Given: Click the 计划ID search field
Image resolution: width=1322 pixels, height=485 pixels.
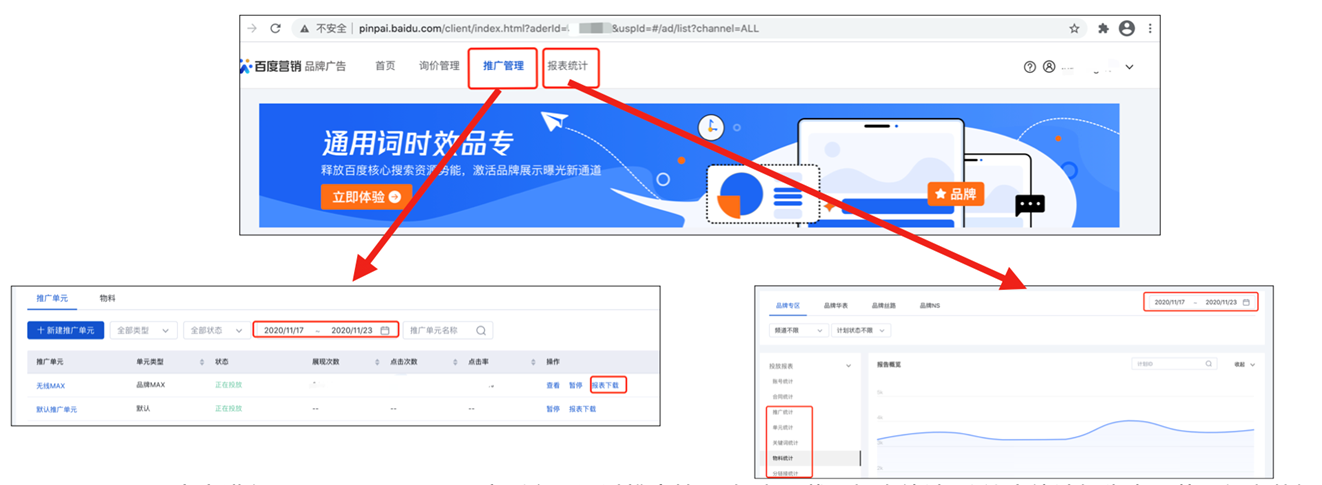Looking at the screenshot, I should click(x=1174, y=364).
